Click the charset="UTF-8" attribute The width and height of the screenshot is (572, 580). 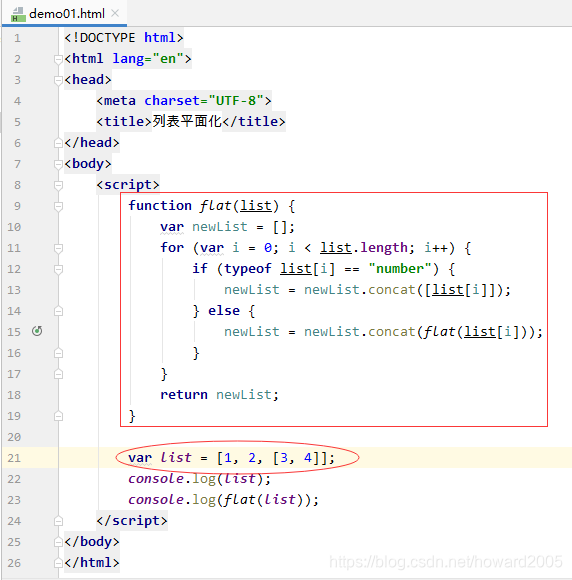tap(204, 101)
